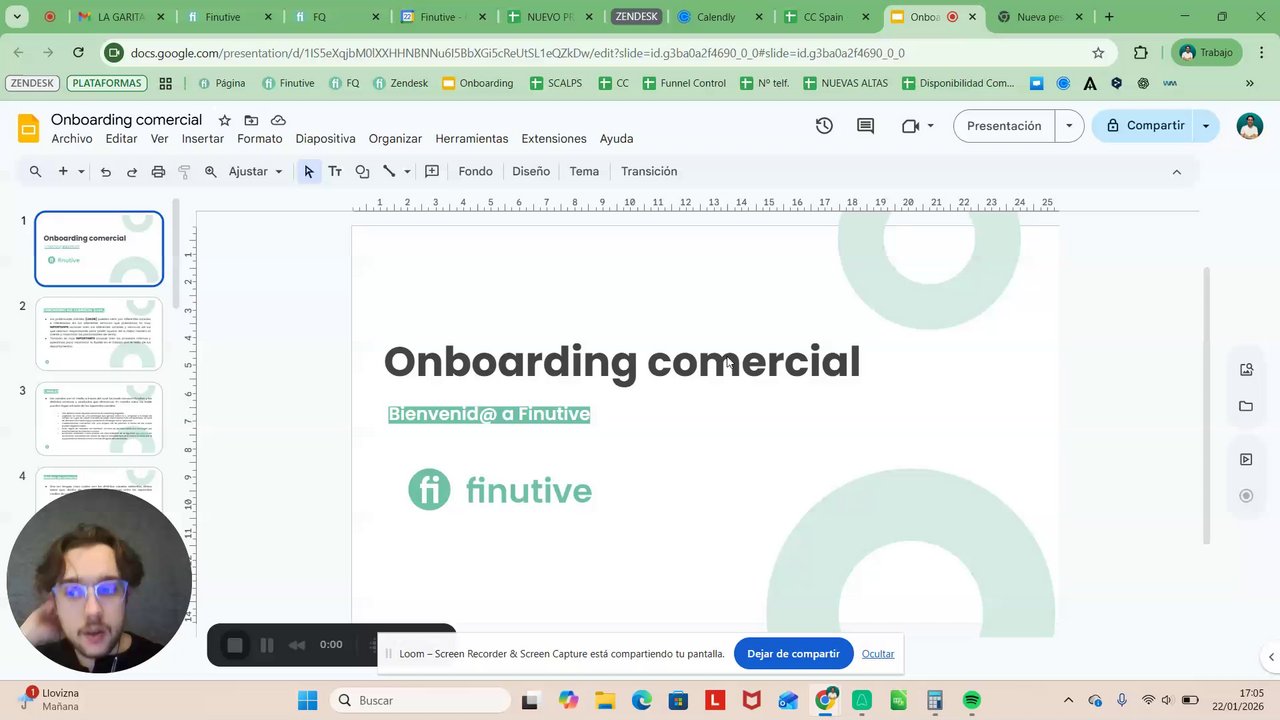Open the Extensiones menu
The image size is (1280, 720).
coord(554,139)
